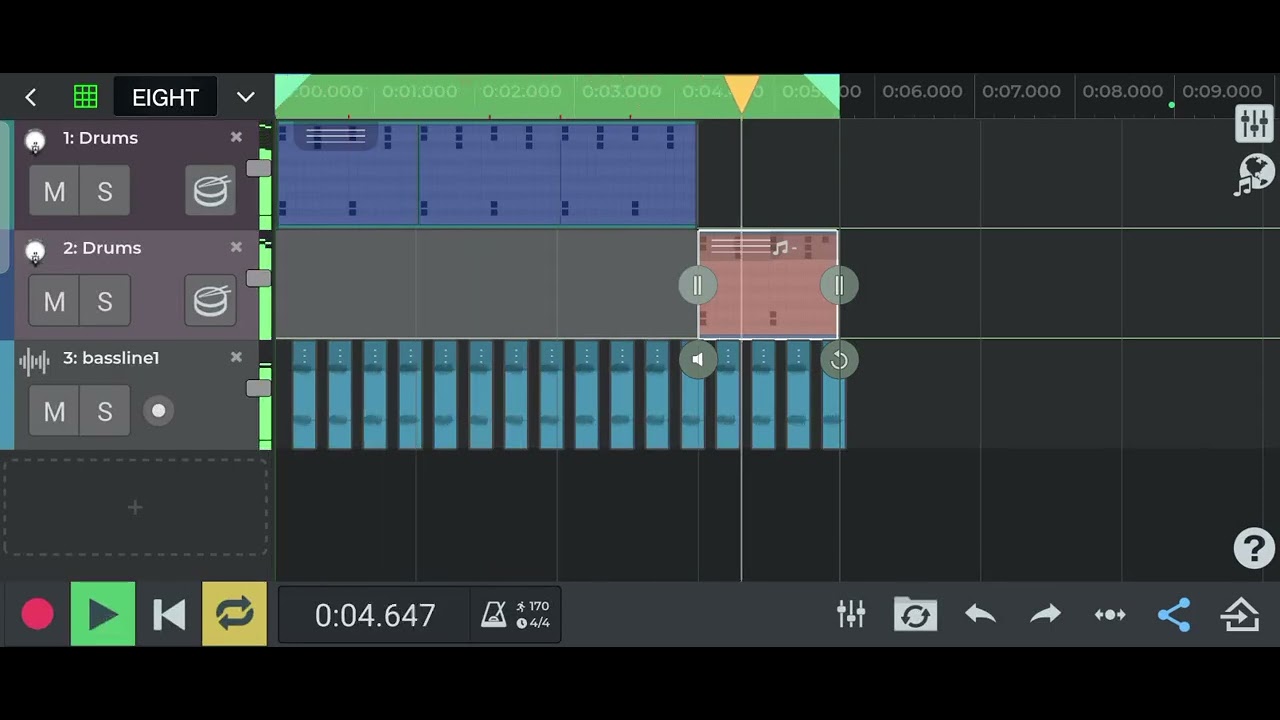Open the menu icon on red clip header
1280x720 pixels.
pos(740,245)
